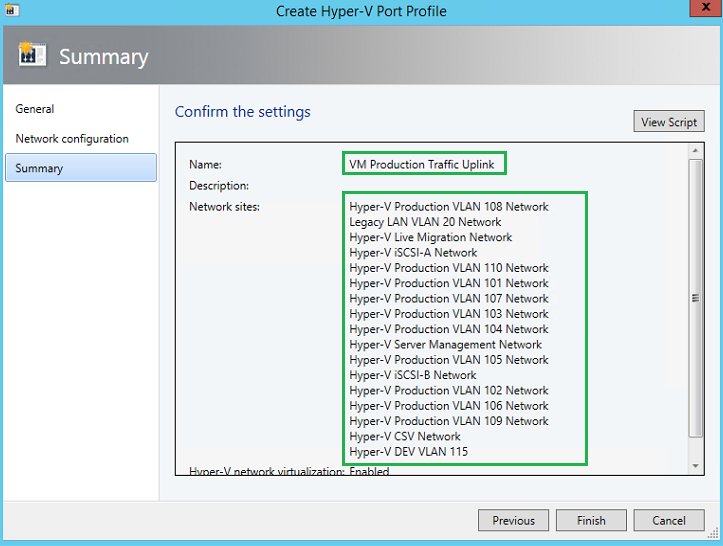
Task: Click 'Hyper-V Production VLAN 101 Network' entry
Action: tap(449, 283)
